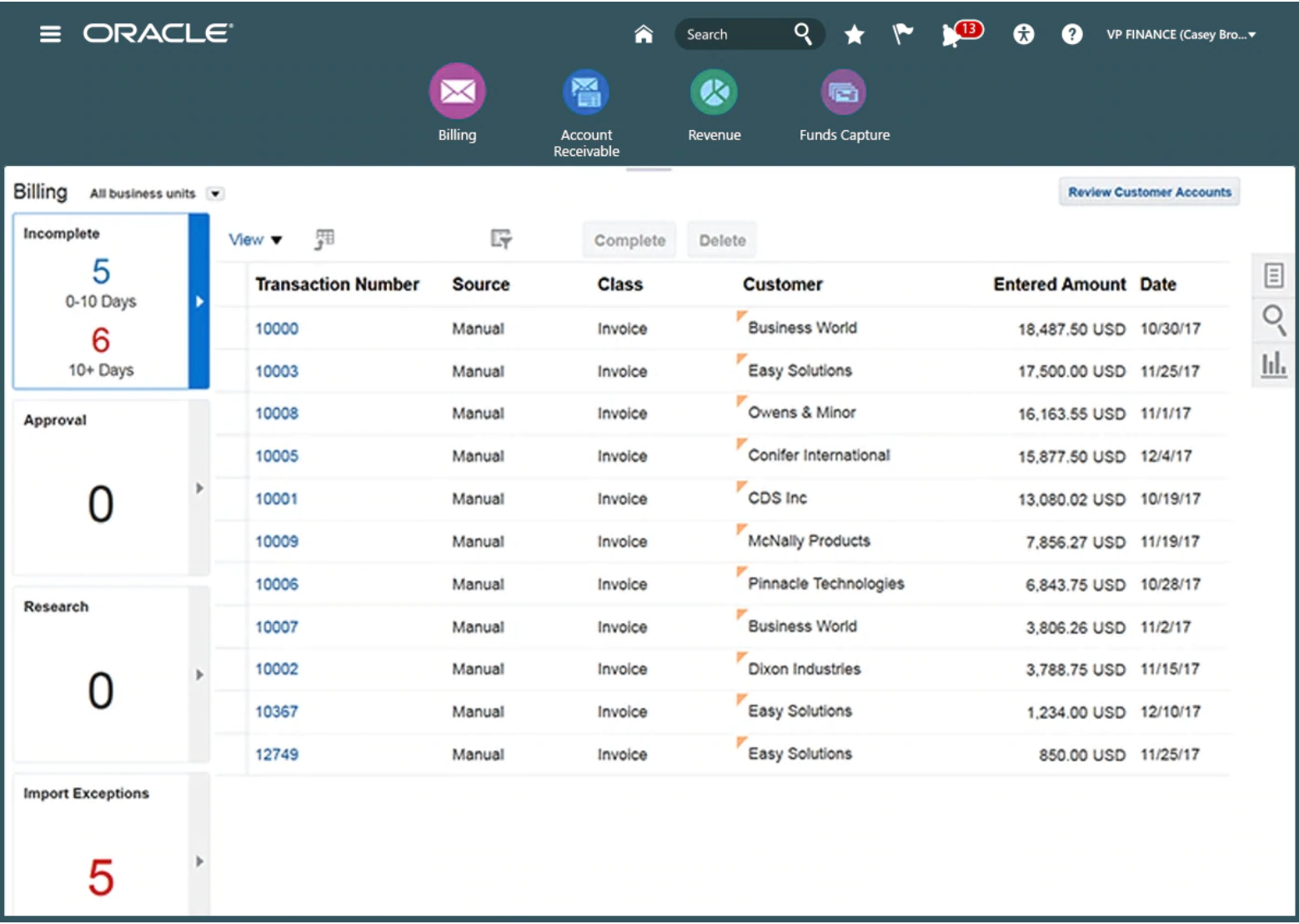This screenshot has width=1299, height=924.
Task: Toggle the Query by Example filter icon
Action: coord(501,239)
